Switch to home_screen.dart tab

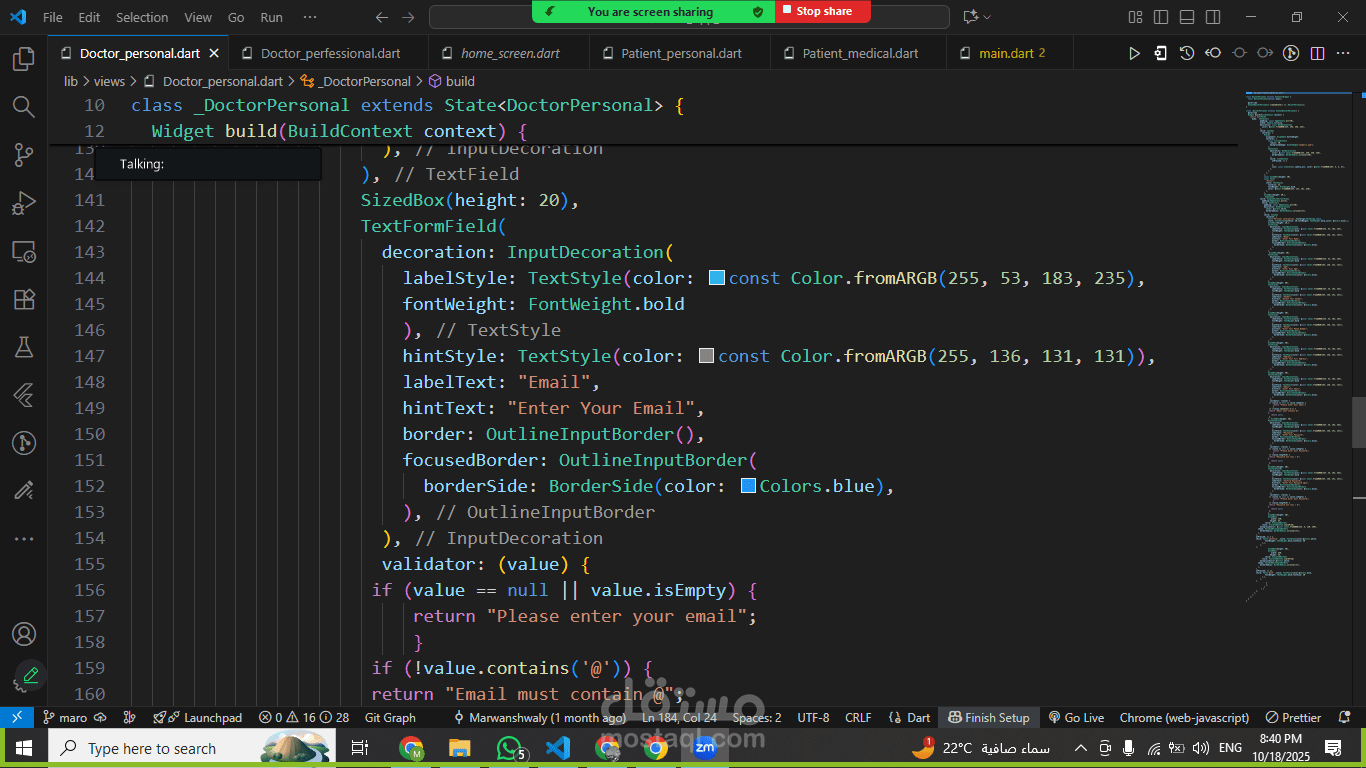tap(509, 53)
